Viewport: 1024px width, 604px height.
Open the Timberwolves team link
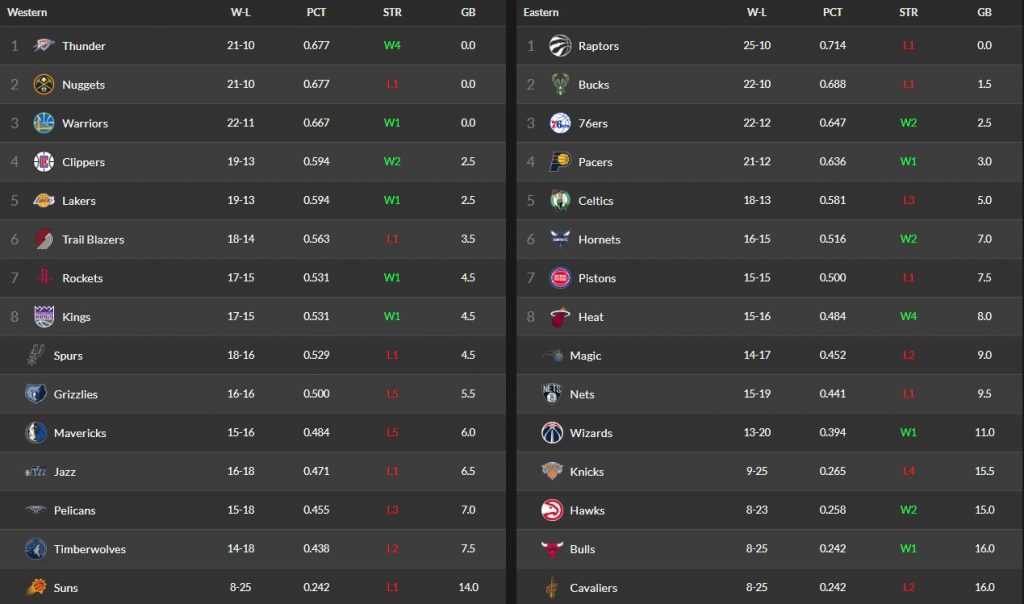[x=90, y=549]
